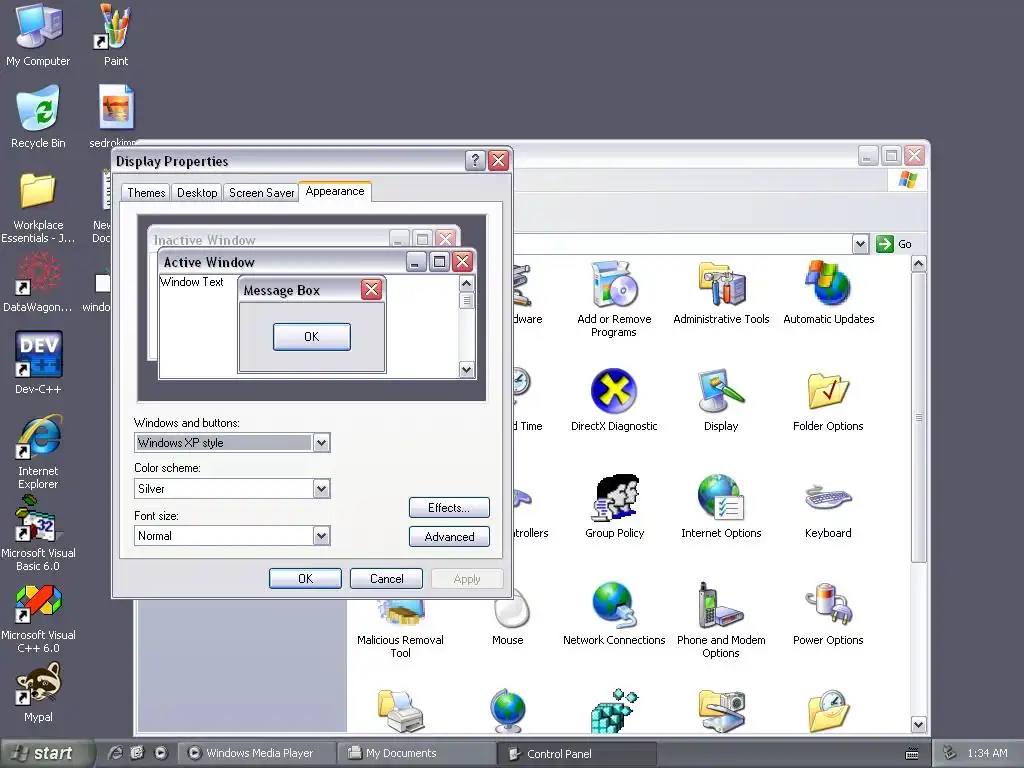The image size is (1024, 768).
Task: Select Workplace Essentials folder on desktop
Action: (38, 208)
